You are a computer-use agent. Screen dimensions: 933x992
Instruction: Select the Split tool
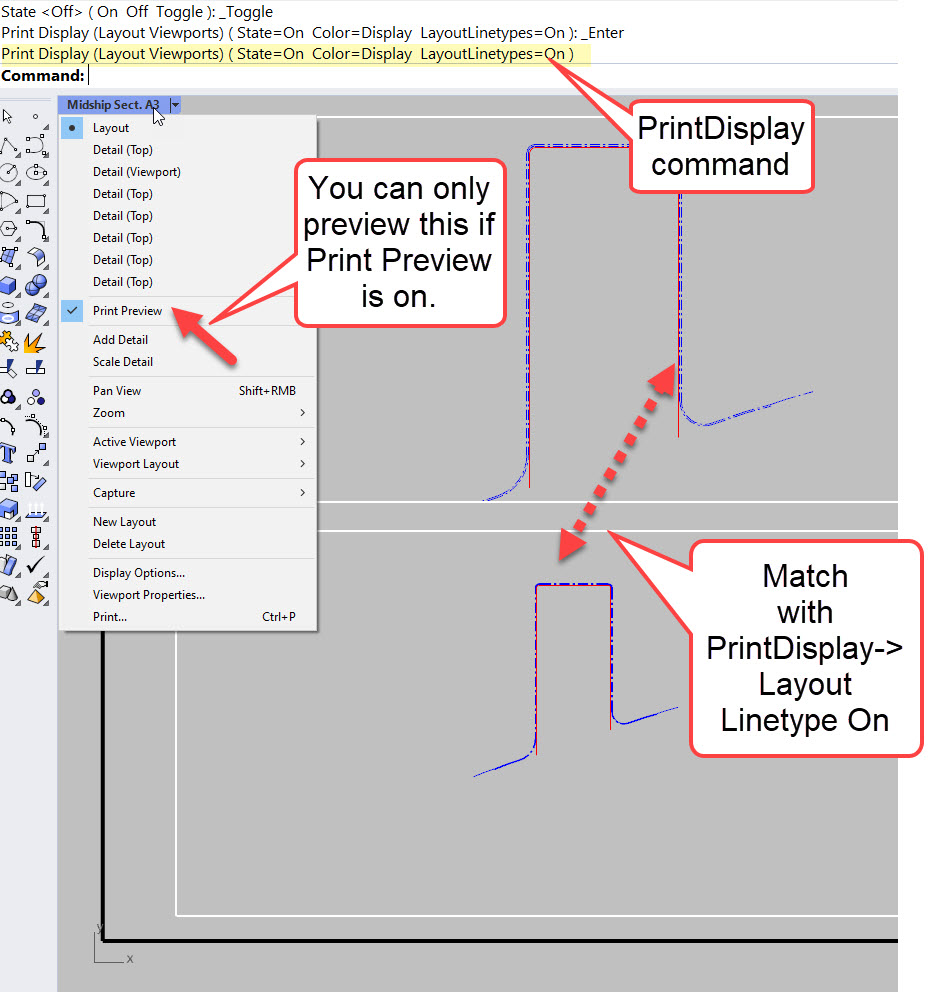coord(36,368)
